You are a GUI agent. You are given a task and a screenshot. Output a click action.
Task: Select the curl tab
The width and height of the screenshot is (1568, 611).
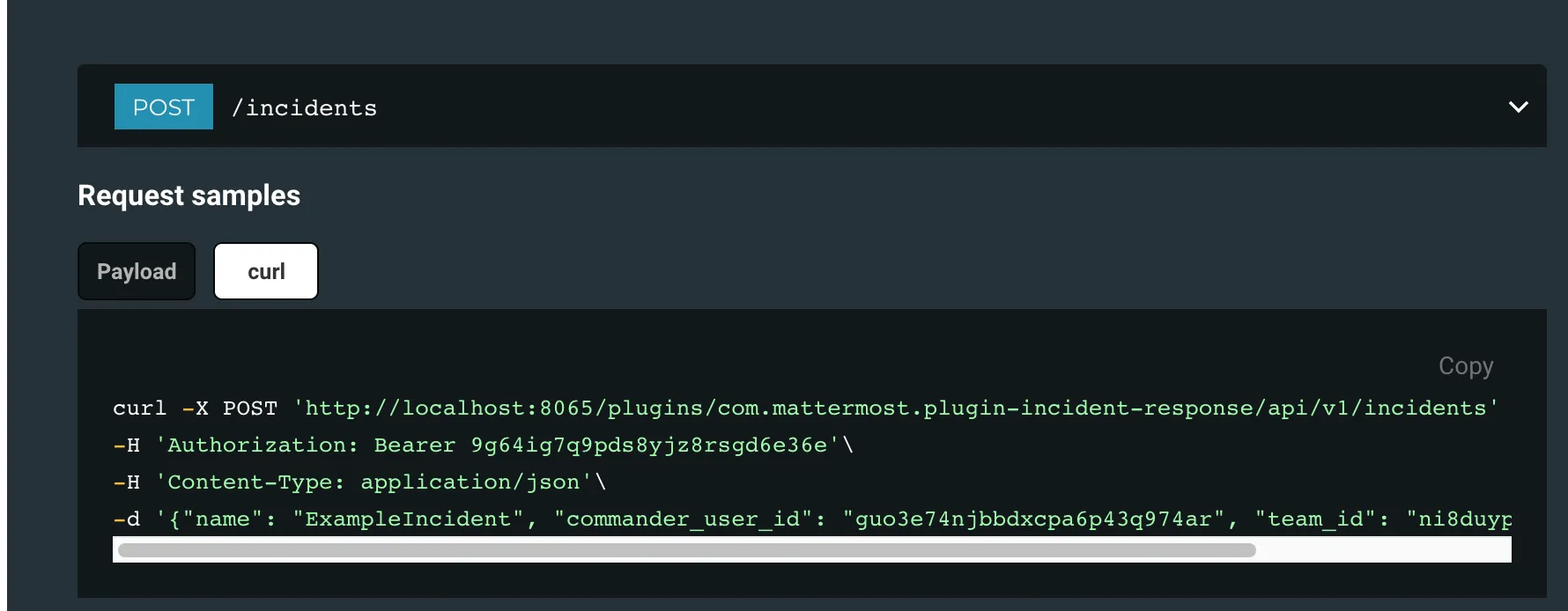pos(266,271)
